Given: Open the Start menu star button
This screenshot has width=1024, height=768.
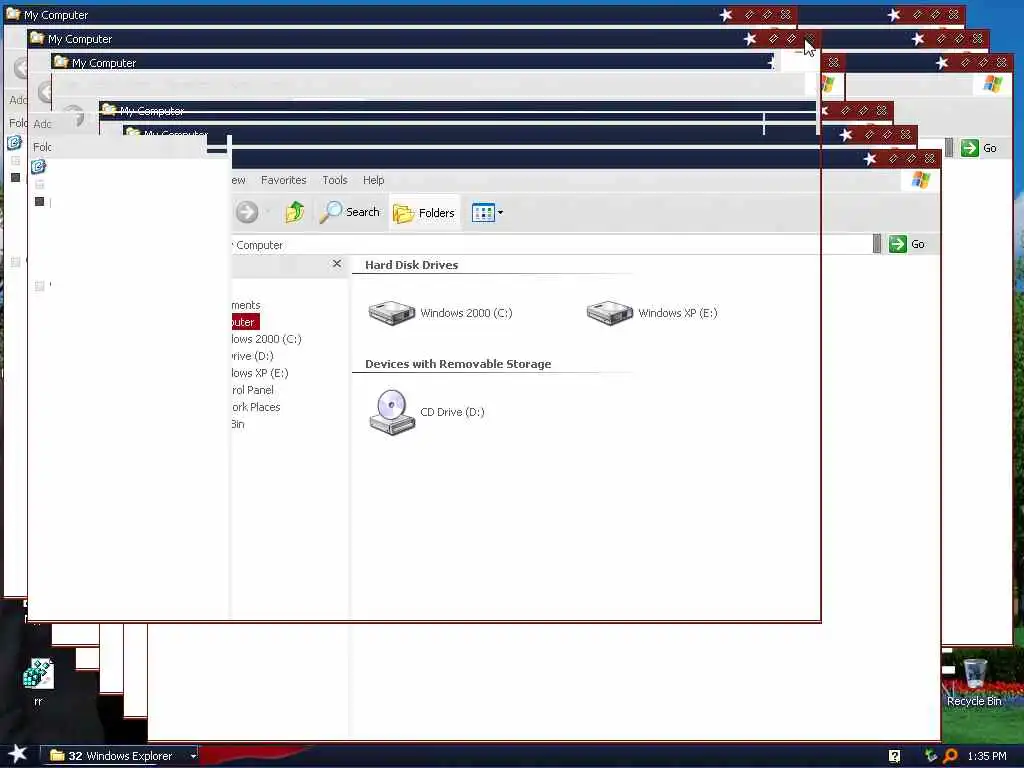Looking at the screenshot, I should tap(17, 754).
